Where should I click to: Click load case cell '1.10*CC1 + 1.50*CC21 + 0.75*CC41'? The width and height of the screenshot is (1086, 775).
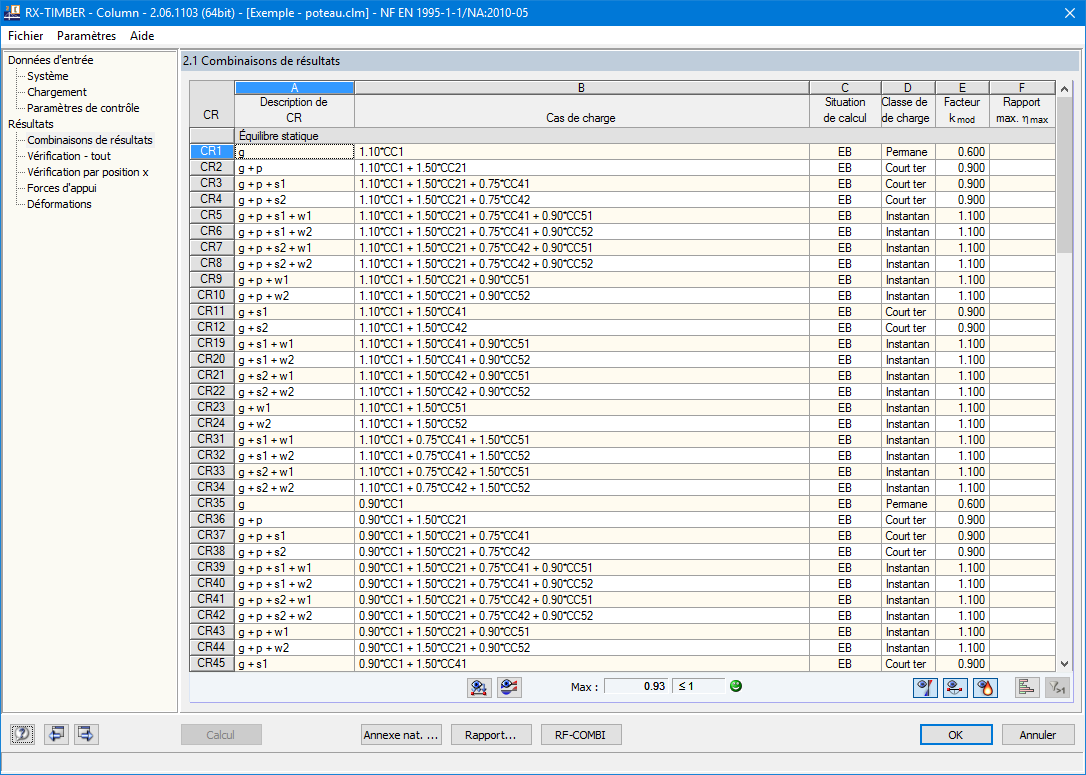(x=582, y=184)
